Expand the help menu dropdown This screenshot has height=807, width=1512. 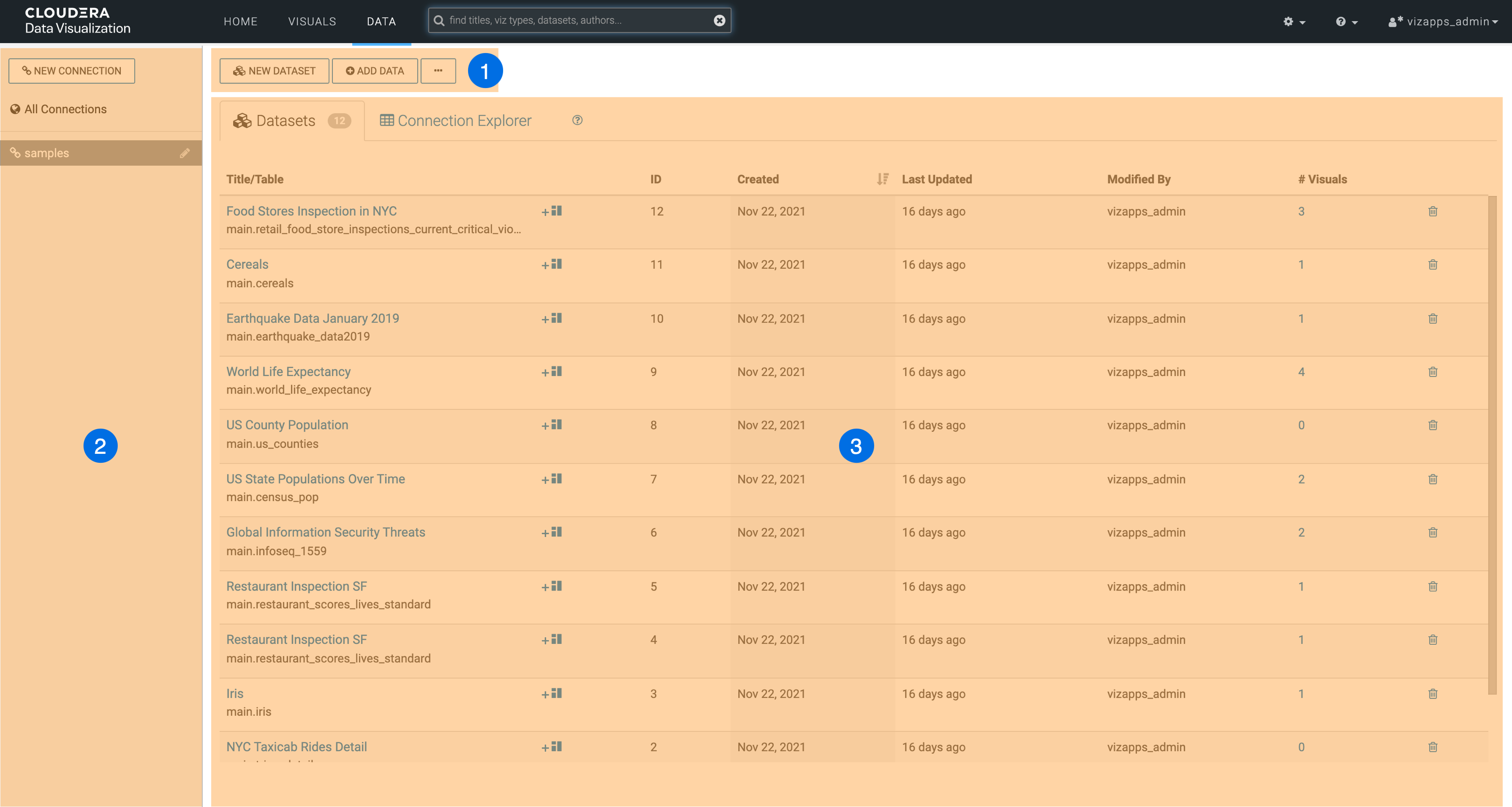point(1347,22)
